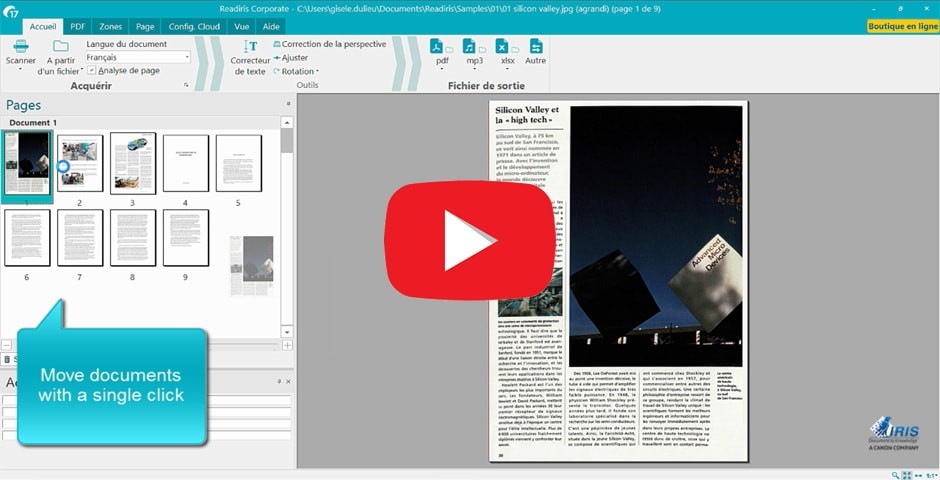Select page 9 thumbnail

186,238
